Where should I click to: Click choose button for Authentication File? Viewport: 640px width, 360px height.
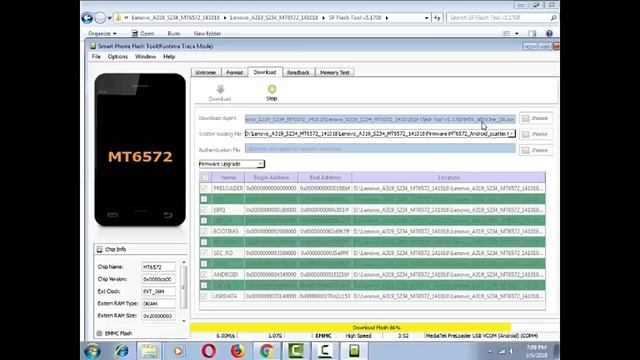pos(536,150)
